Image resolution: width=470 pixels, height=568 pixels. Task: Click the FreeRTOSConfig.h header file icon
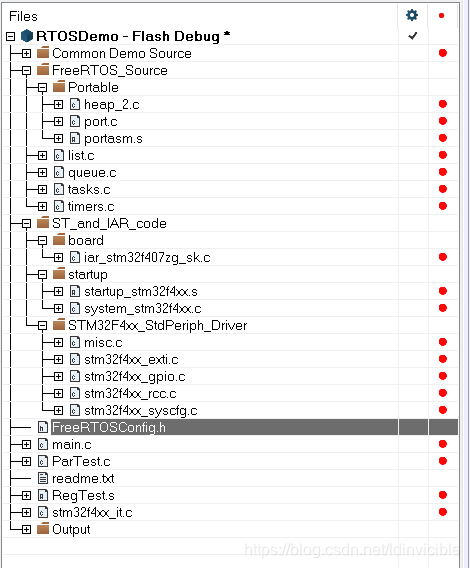coord(43,428)
